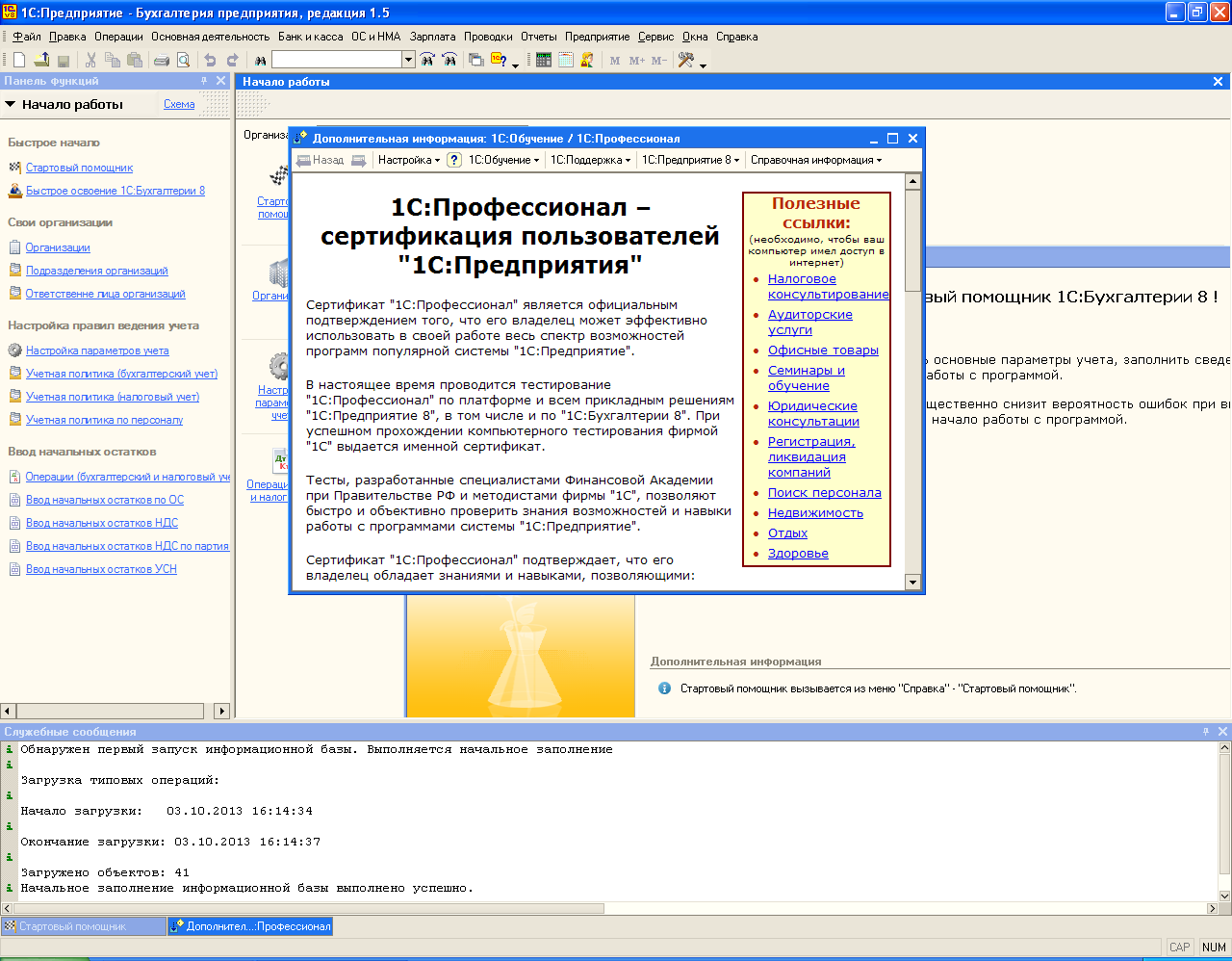
Task: Open the Отчеты menu
Action: point(539,37)
